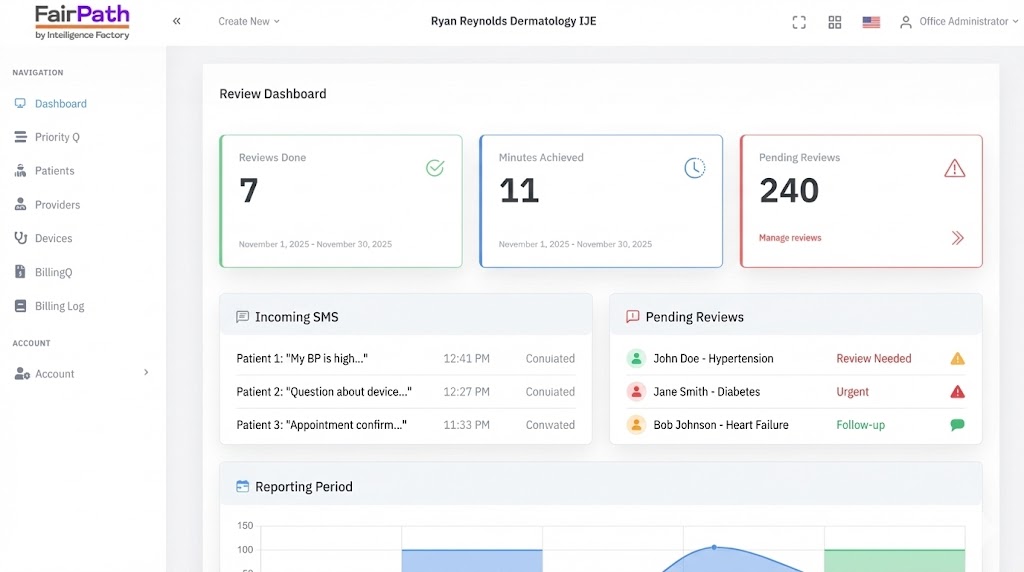Click the Pending Reviews count 240
This screenshot has height=572, width=1024.
click(789, 191)
